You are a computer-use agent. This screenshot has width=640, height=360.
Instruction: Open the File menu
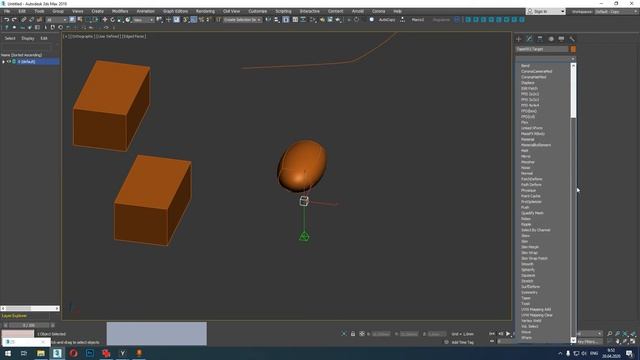pyautogui.click(x=7, y=11)
